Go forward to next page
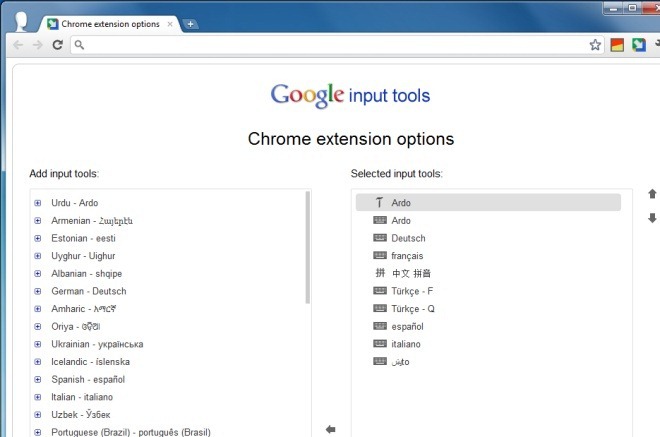 tap(38, 45)
